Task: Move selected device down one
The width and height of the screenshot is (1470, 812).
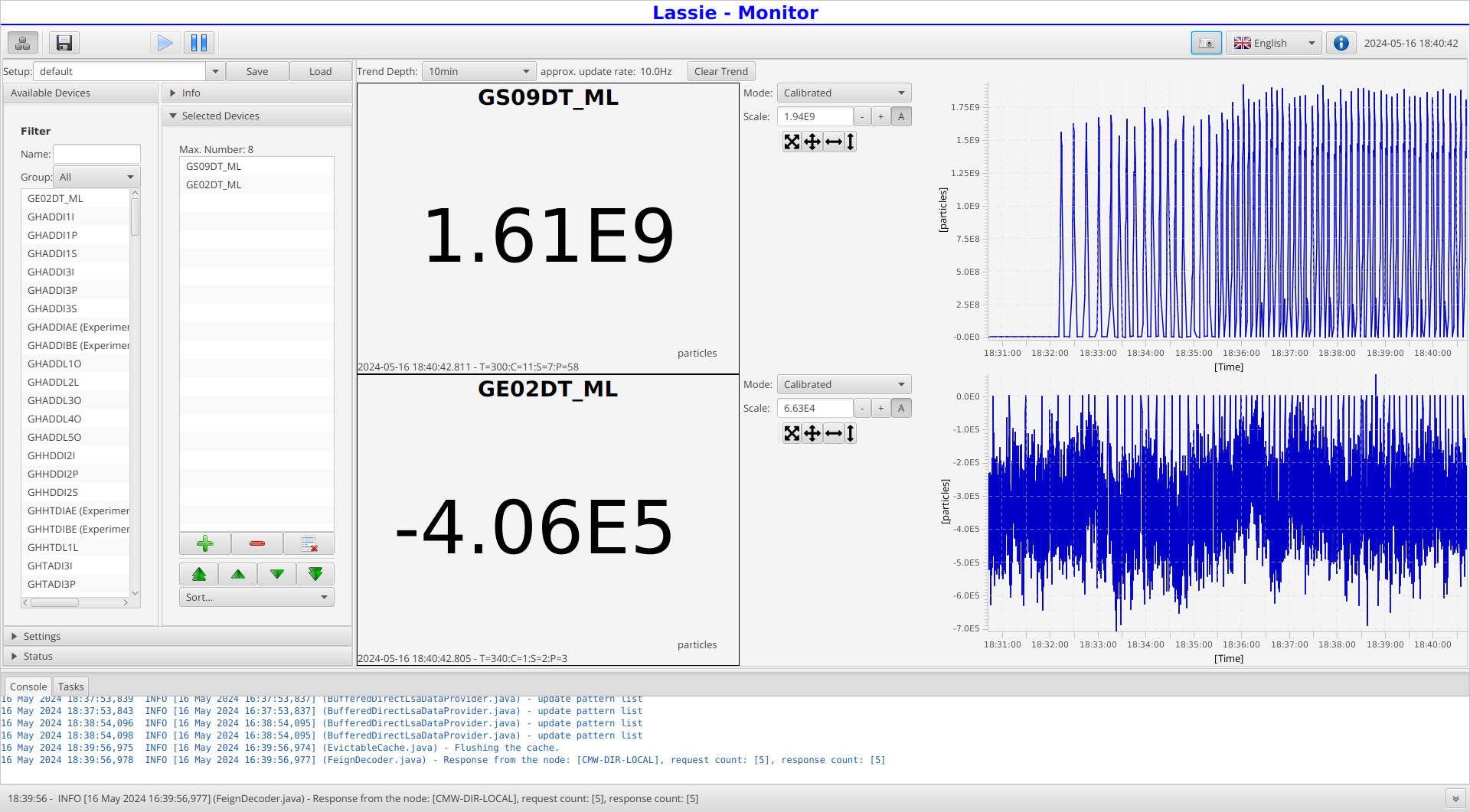Action: pos(277,574)
